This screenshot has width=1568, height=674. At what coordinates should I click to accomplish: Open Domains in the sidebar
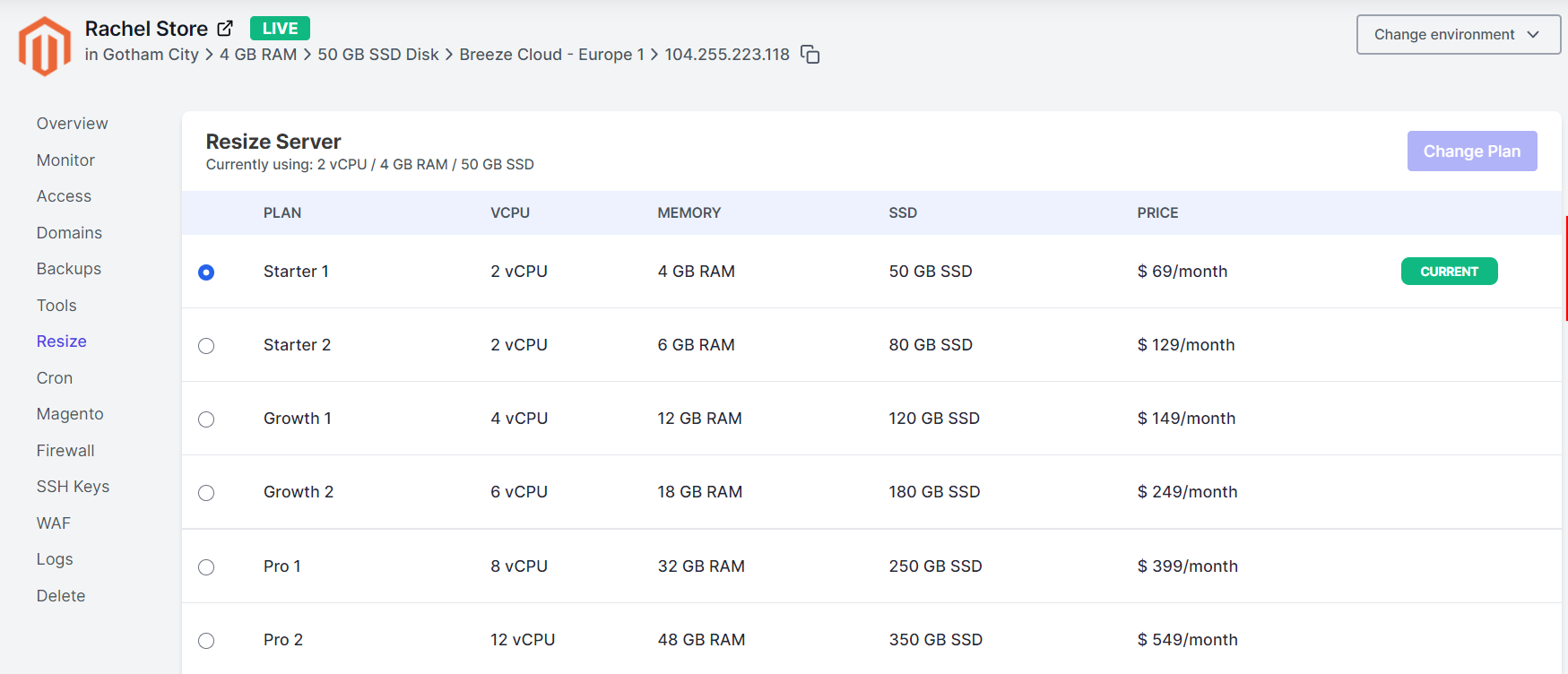(x=69, y=233)
